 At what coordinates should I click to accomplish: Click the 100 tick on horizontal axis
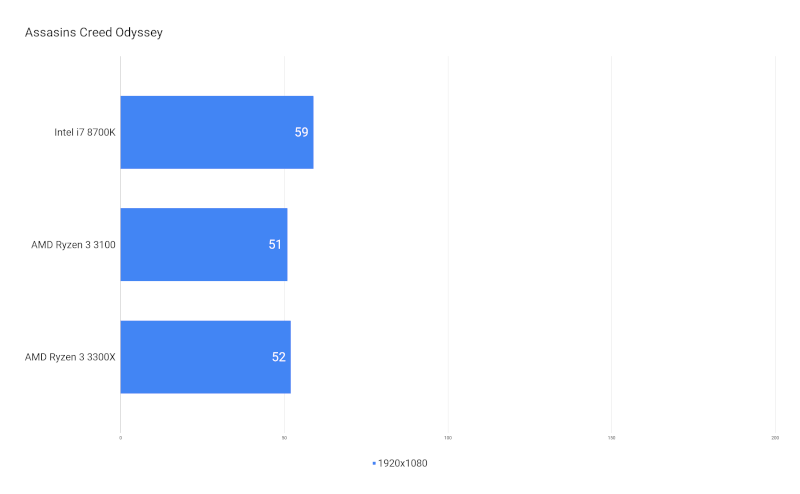448,438
